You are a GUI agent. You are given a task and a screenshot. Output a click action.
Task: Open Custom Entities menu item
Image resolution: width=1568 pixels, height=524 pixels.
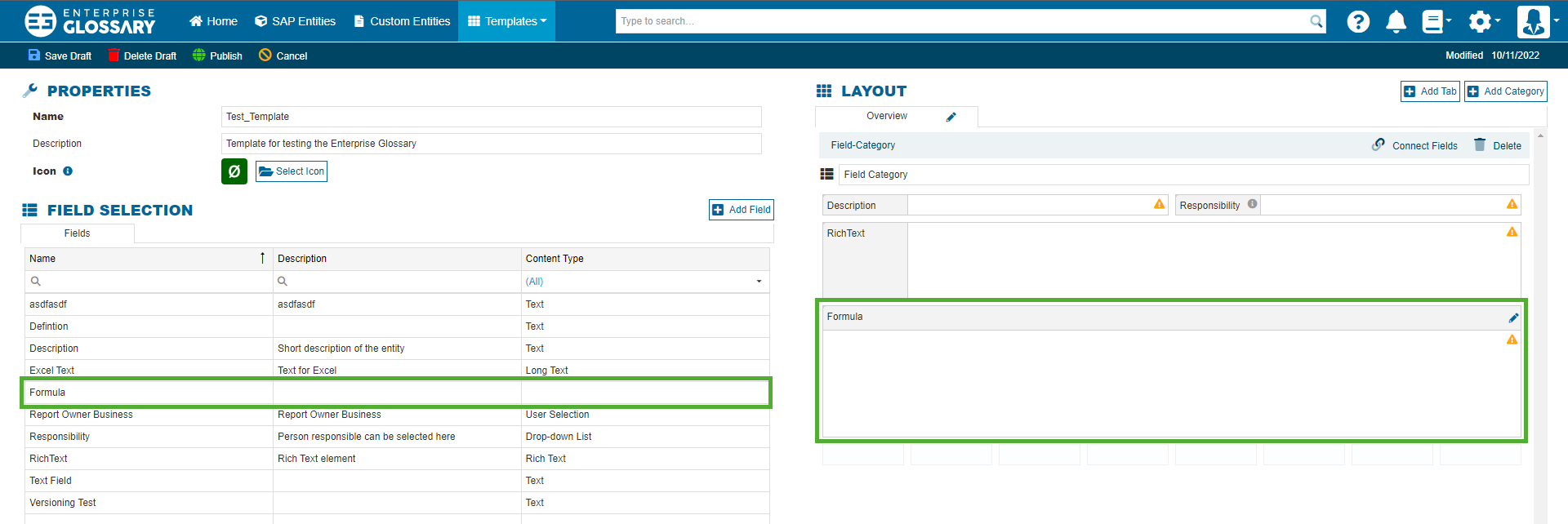[402, 21]
